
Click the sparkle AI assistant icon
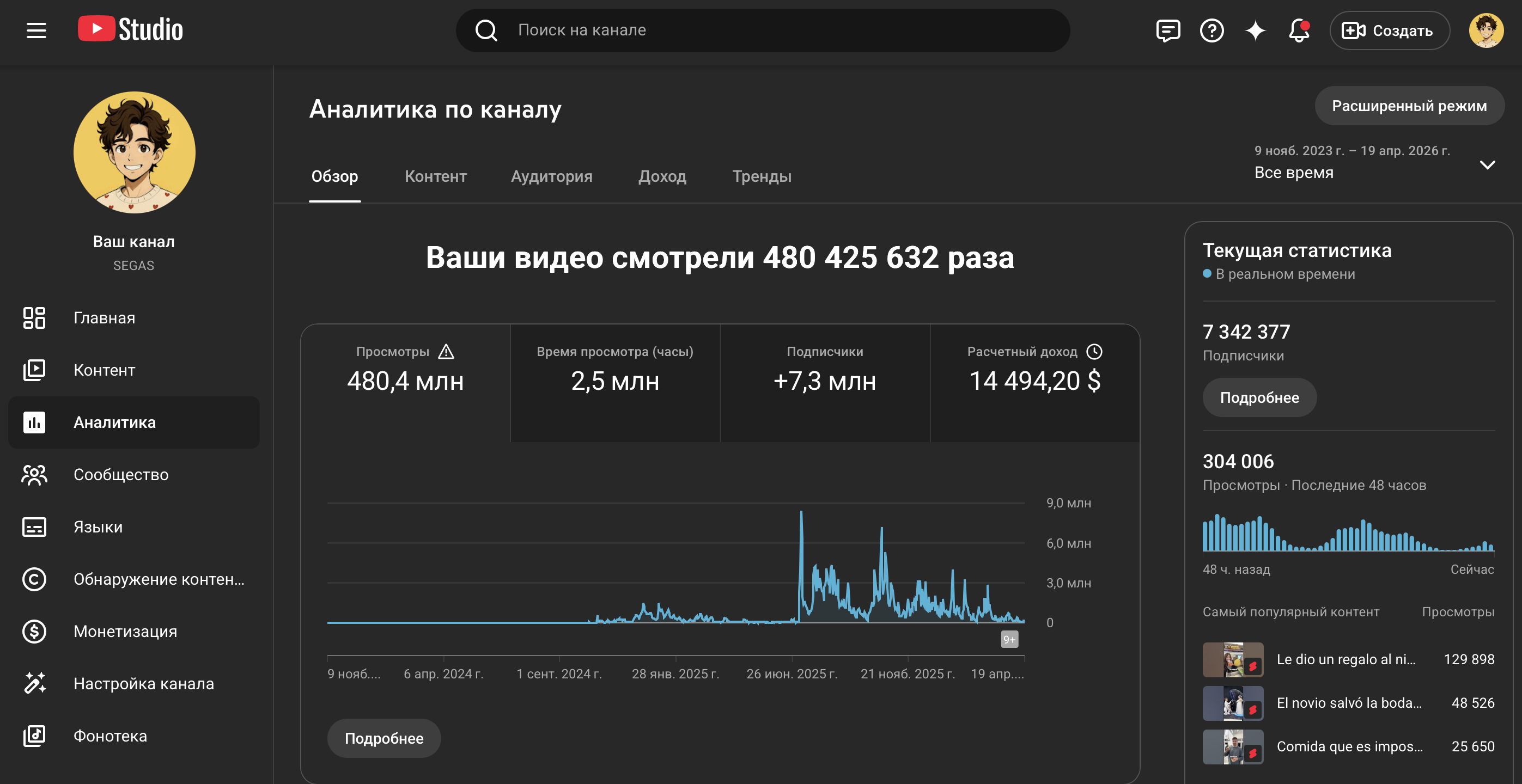(x=1255, y=30)
